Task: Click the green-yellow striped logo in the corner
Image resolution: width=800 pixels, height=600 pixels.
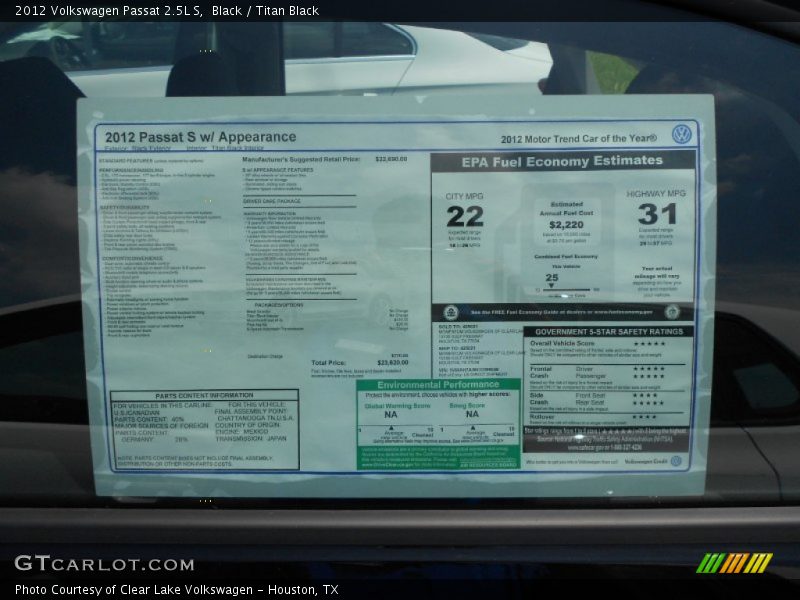Action: 734,563
